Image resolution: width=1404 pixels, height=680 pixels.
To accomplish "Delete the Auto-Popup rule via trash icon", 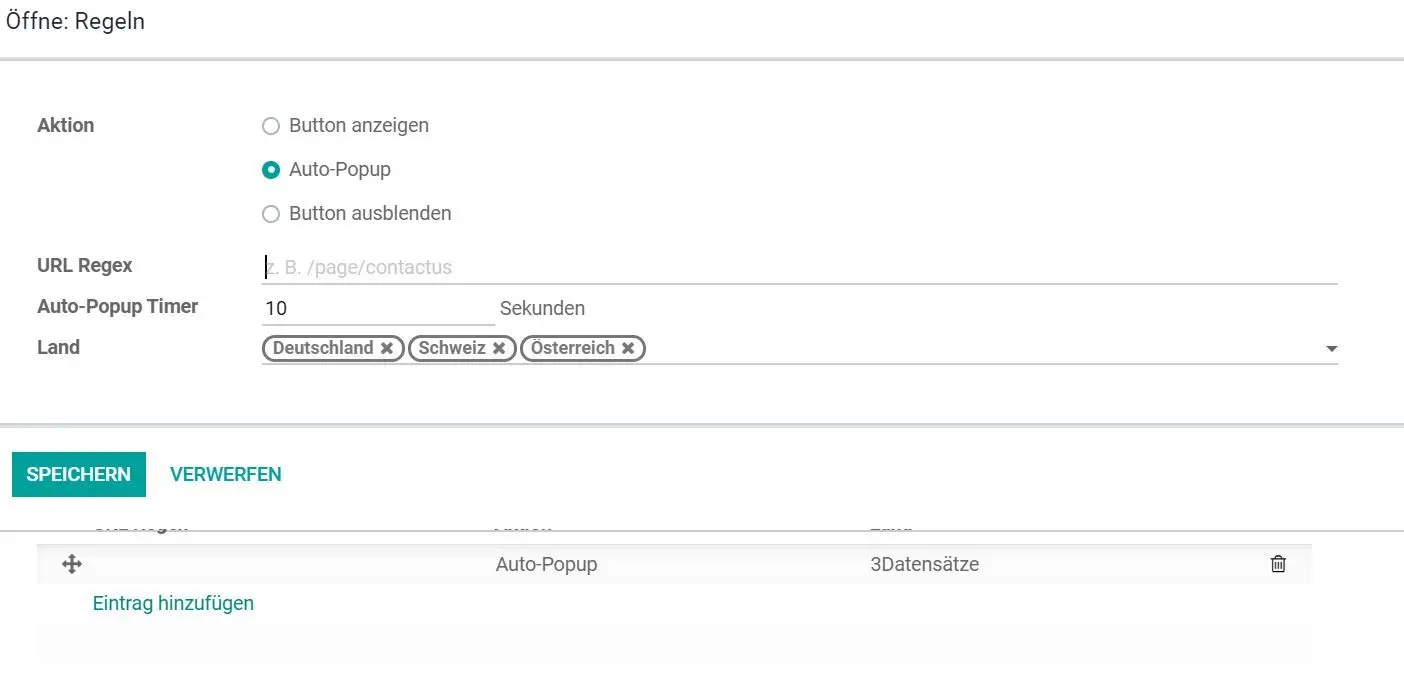I will coord(1278,564).
